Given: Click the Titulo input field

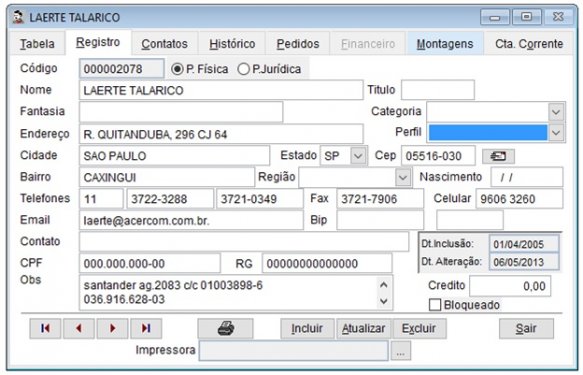Looking at the screenshot, I should pos(438,90).
